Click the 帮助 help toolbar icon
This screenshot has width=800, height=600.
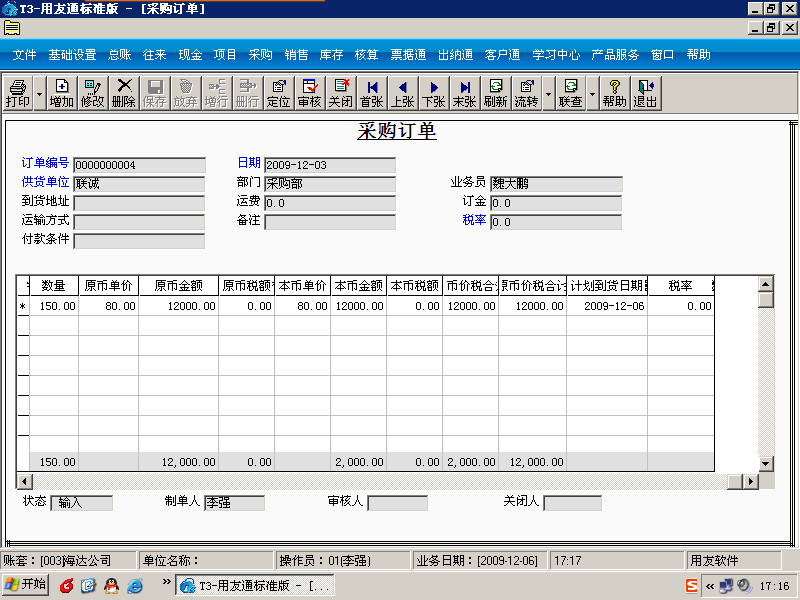point(614,93)
